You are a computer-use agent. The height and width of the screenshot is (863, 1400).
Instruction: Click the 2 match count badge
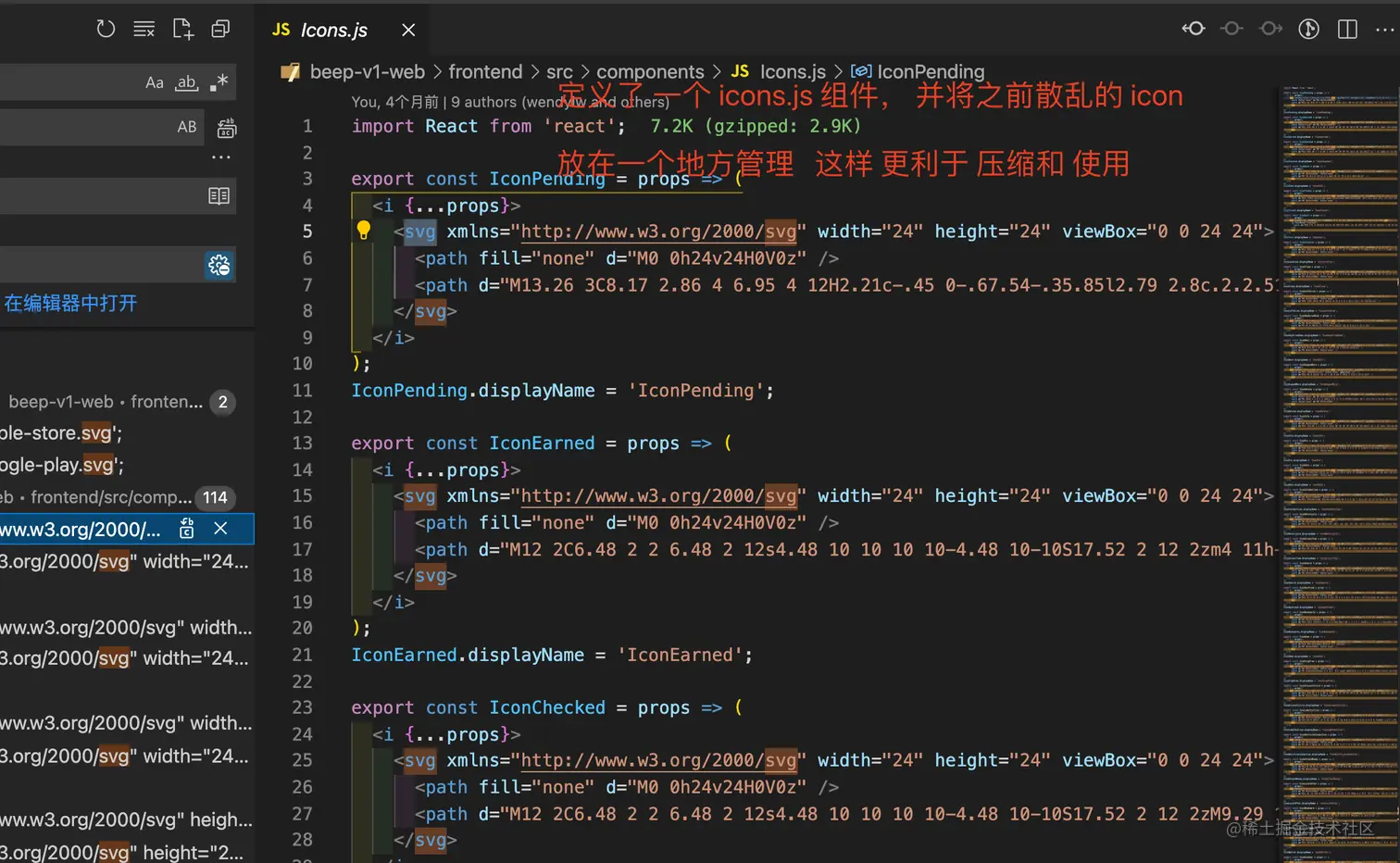point(222,402)
